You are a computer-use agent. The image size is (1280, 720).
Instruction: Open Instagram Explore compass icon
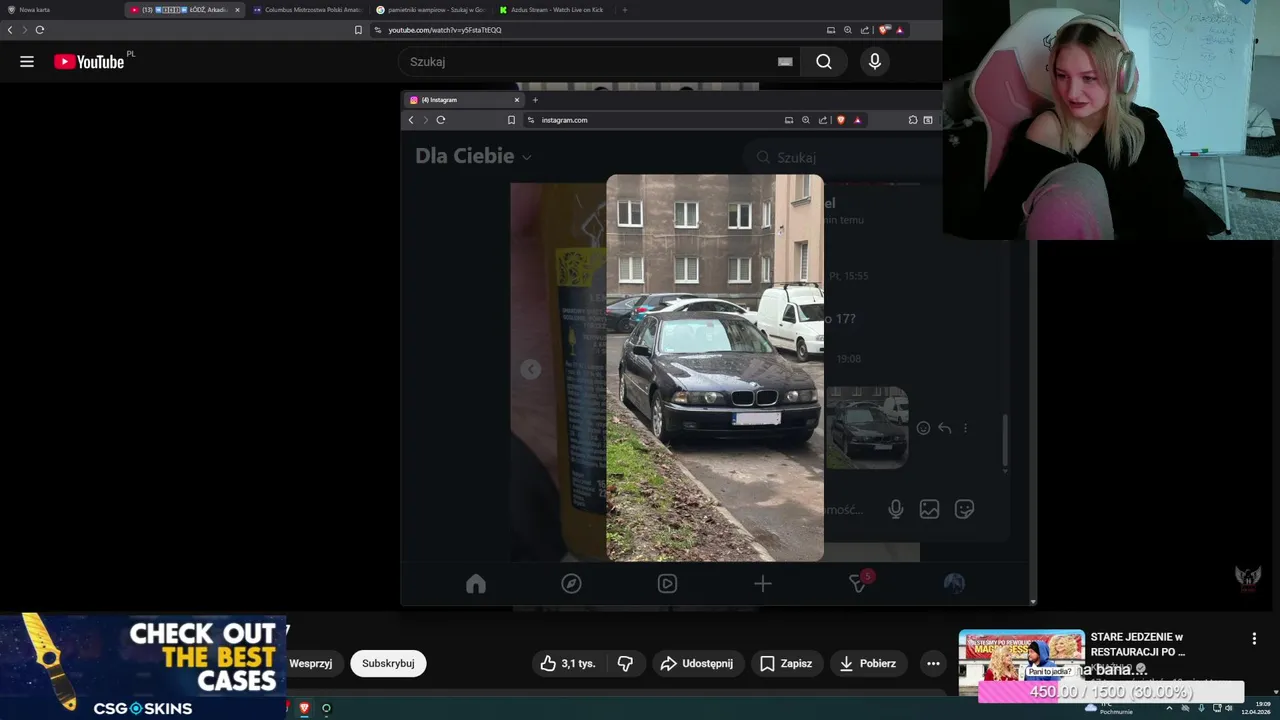click(x=571, y=584)
